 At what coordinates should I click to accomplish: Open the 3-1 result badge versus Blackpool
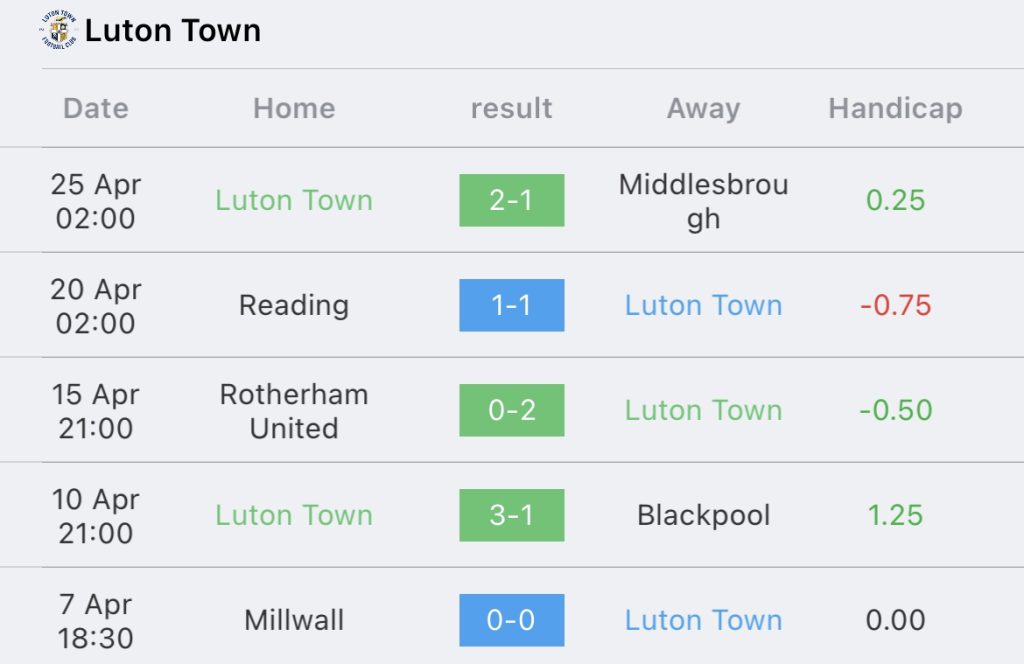pyautogui.click(x=511, y=515)
